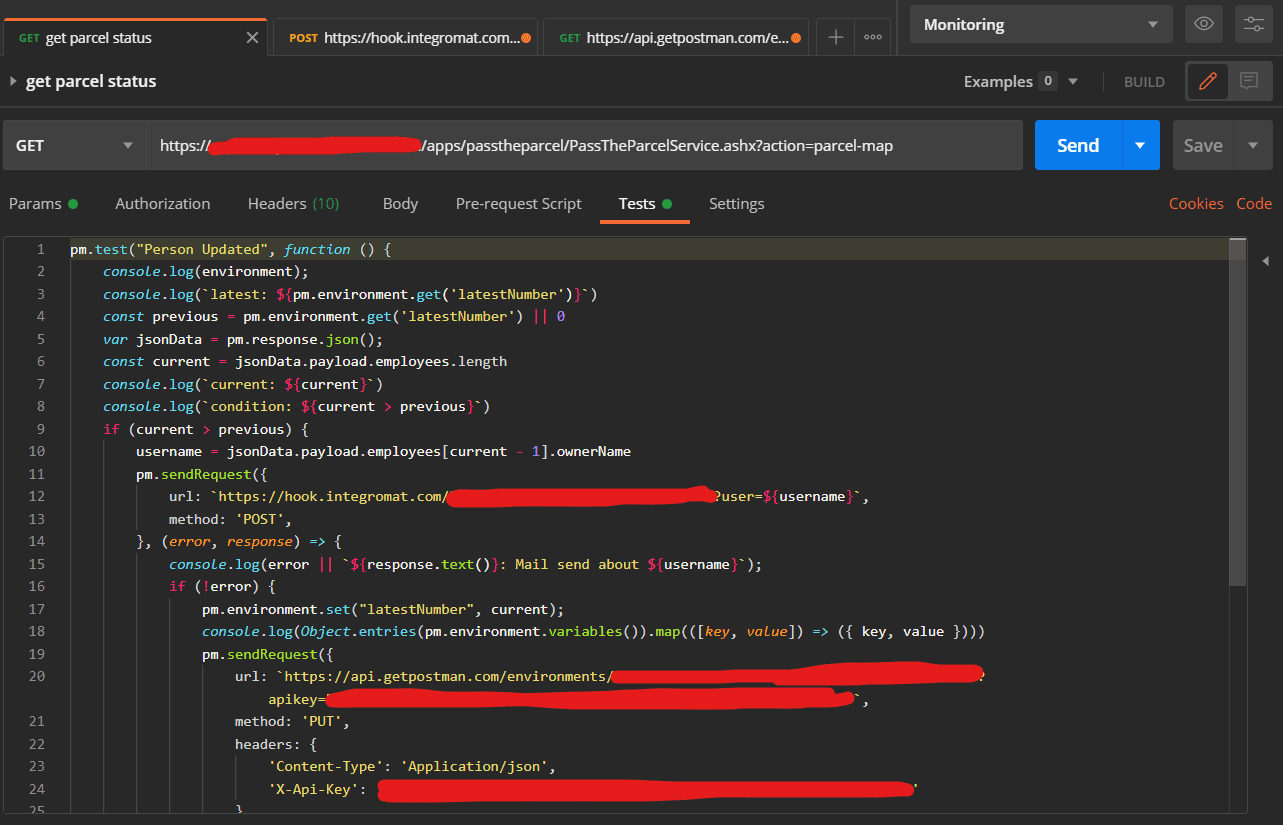Viewport: 1283px width, 825px height.
Task: Open the Monitoring environment dropdown
Action: 1041,24
